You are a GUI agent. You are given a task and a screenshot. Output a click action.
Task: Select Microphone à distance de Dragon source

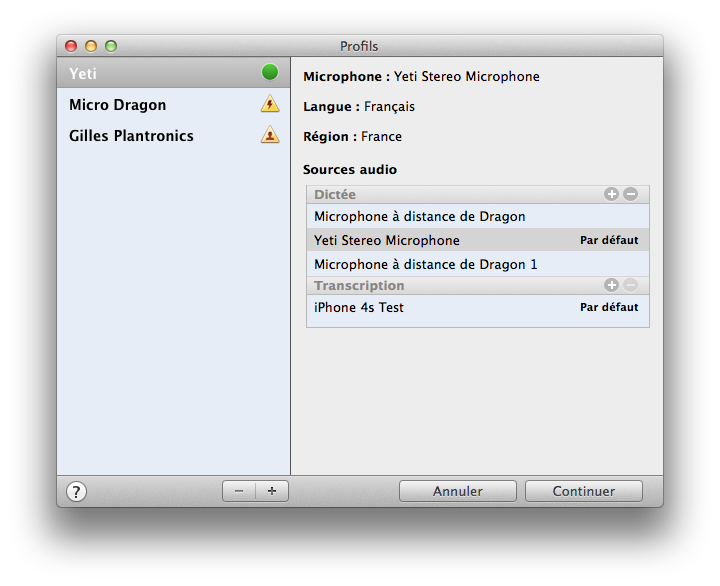(x=478, y=216)
